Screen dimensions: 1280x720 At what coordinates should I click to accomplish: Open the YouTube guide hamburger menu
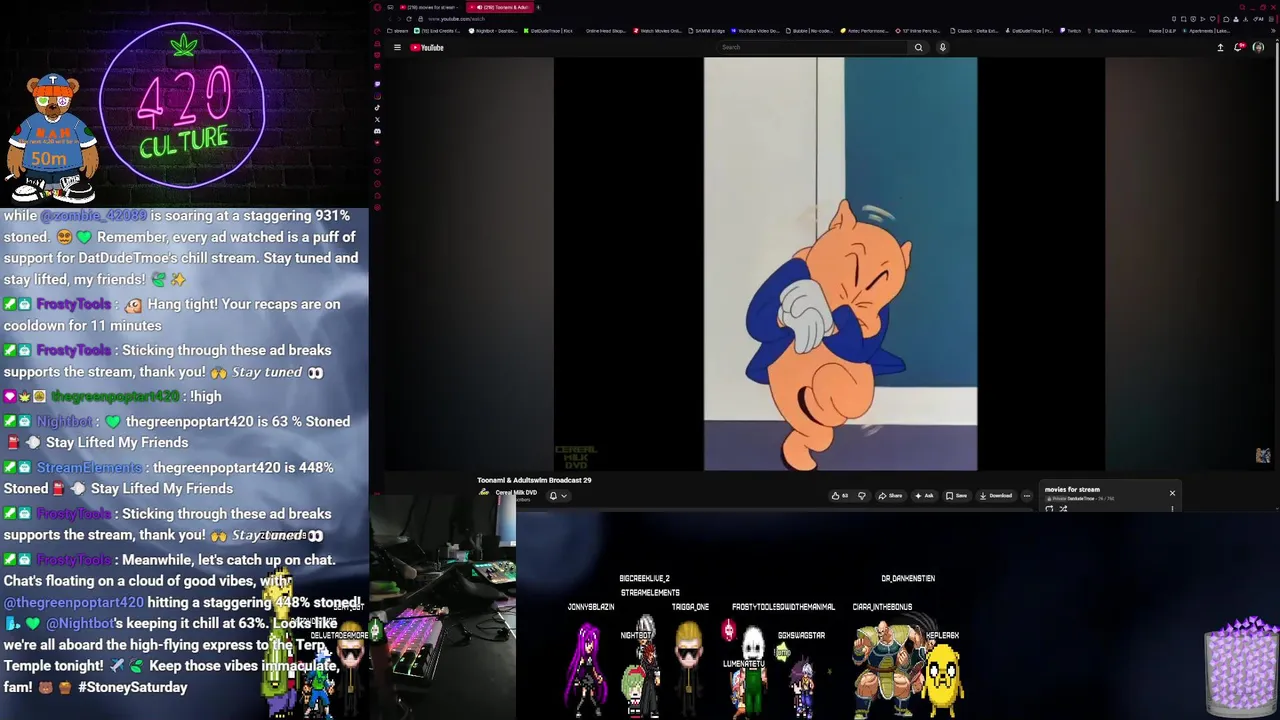(x=397, y=47)
